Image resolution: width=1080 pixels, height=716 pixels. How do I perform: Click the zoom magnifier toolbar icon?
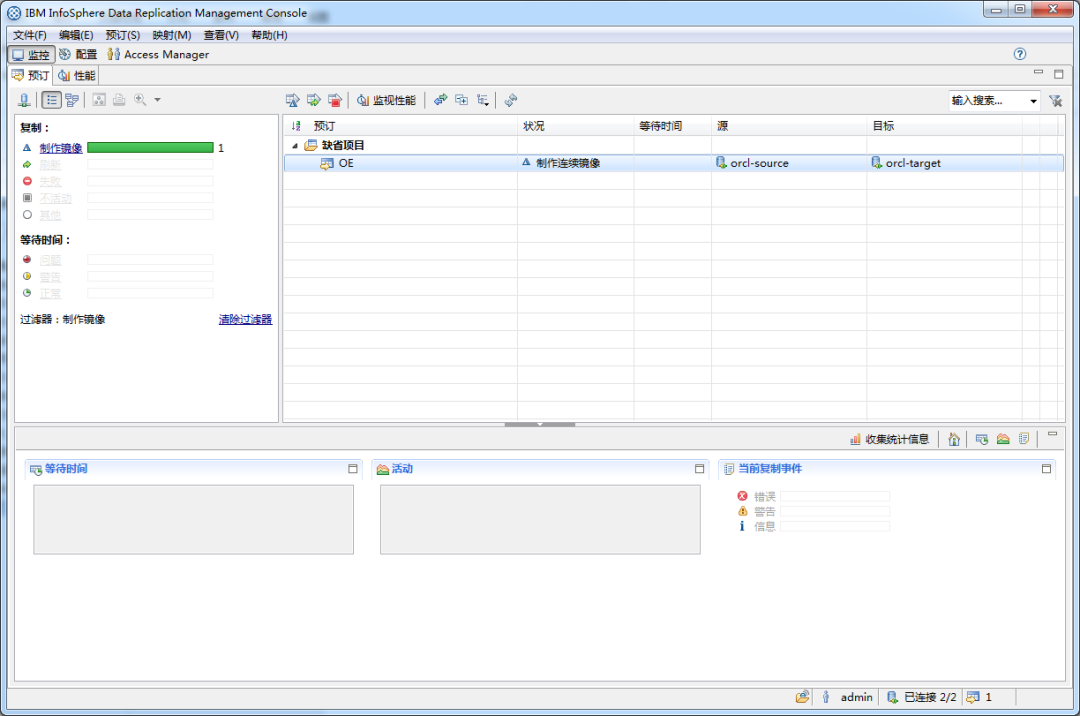(x=141, y=101)
